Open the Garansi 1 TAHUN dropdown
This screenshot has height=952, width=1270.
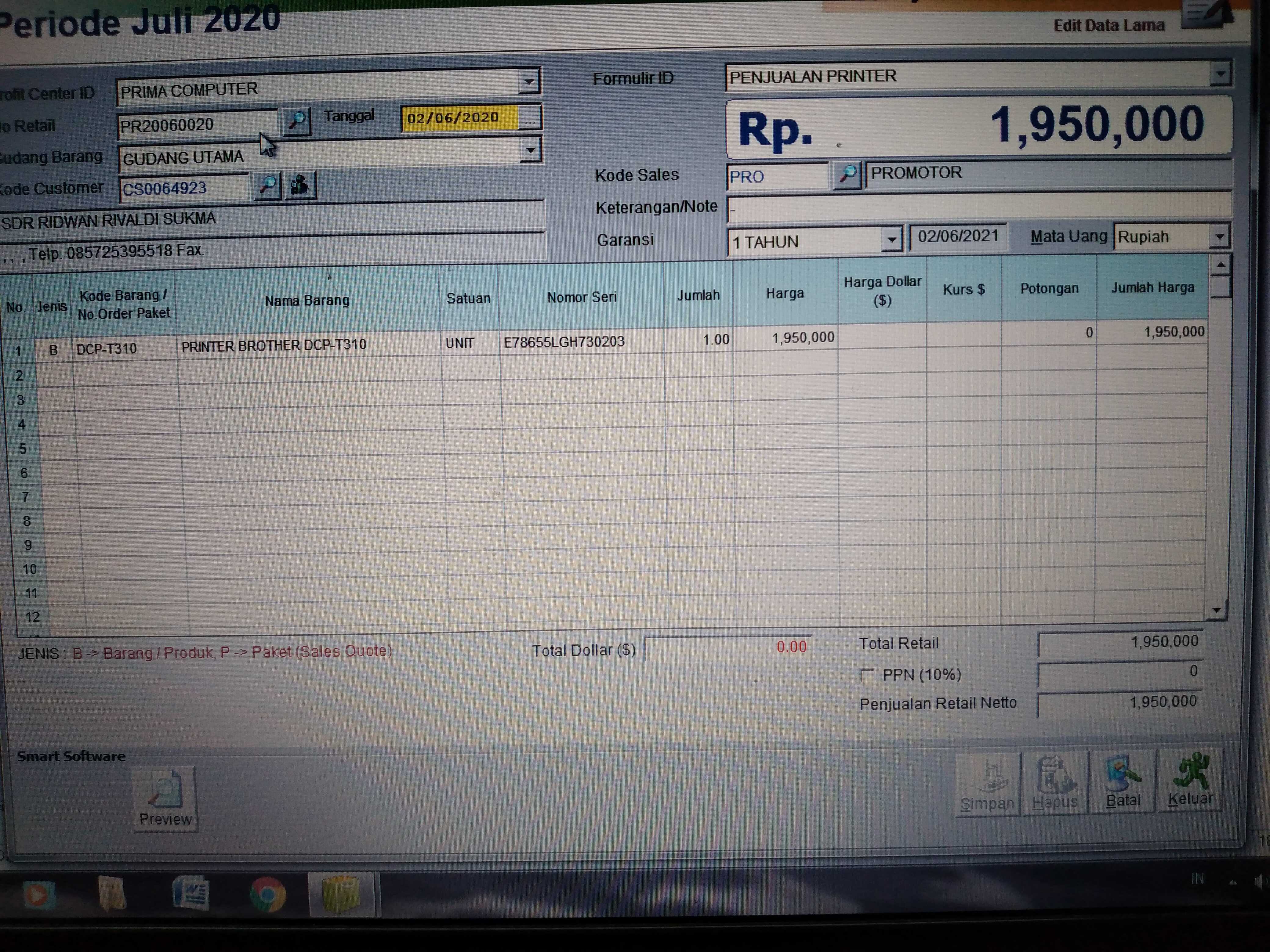click(x=891, y=240)
